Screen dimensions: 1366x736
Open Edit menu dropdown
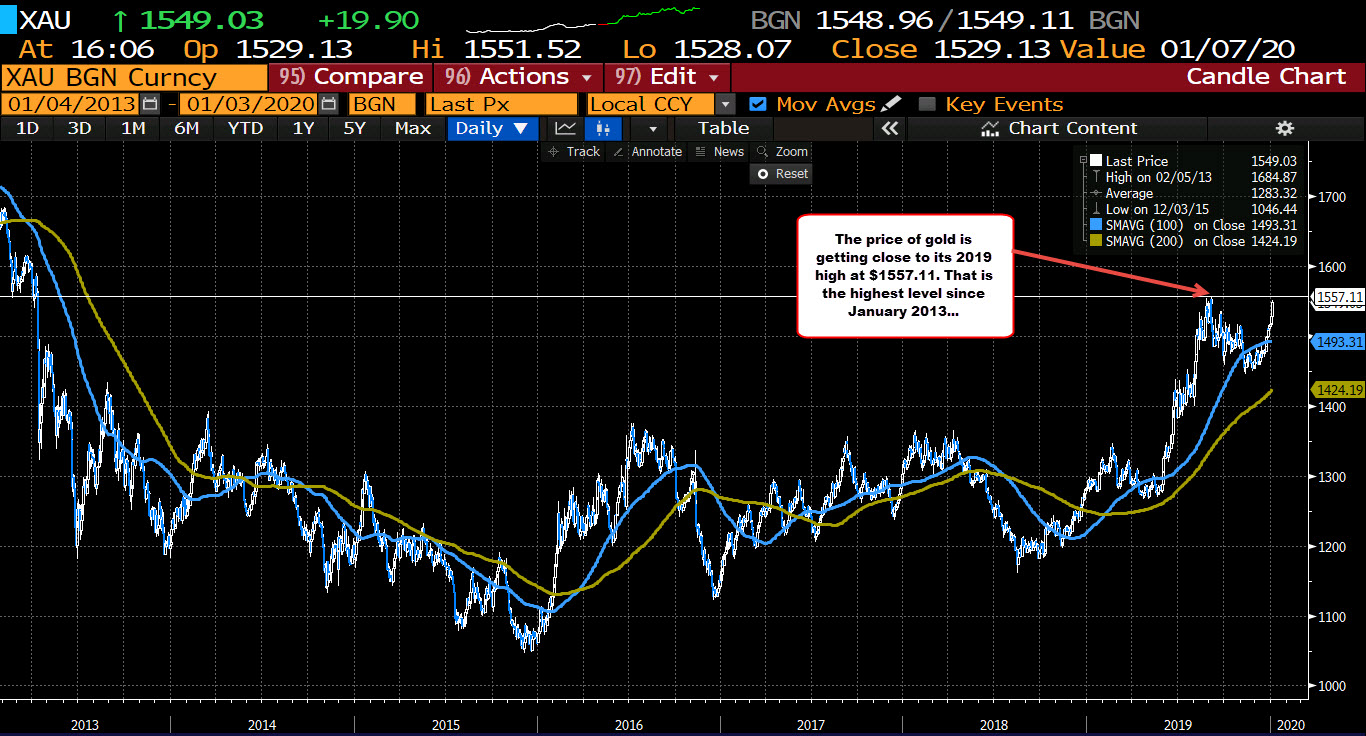pyautogui.click(x=667, y=76)
